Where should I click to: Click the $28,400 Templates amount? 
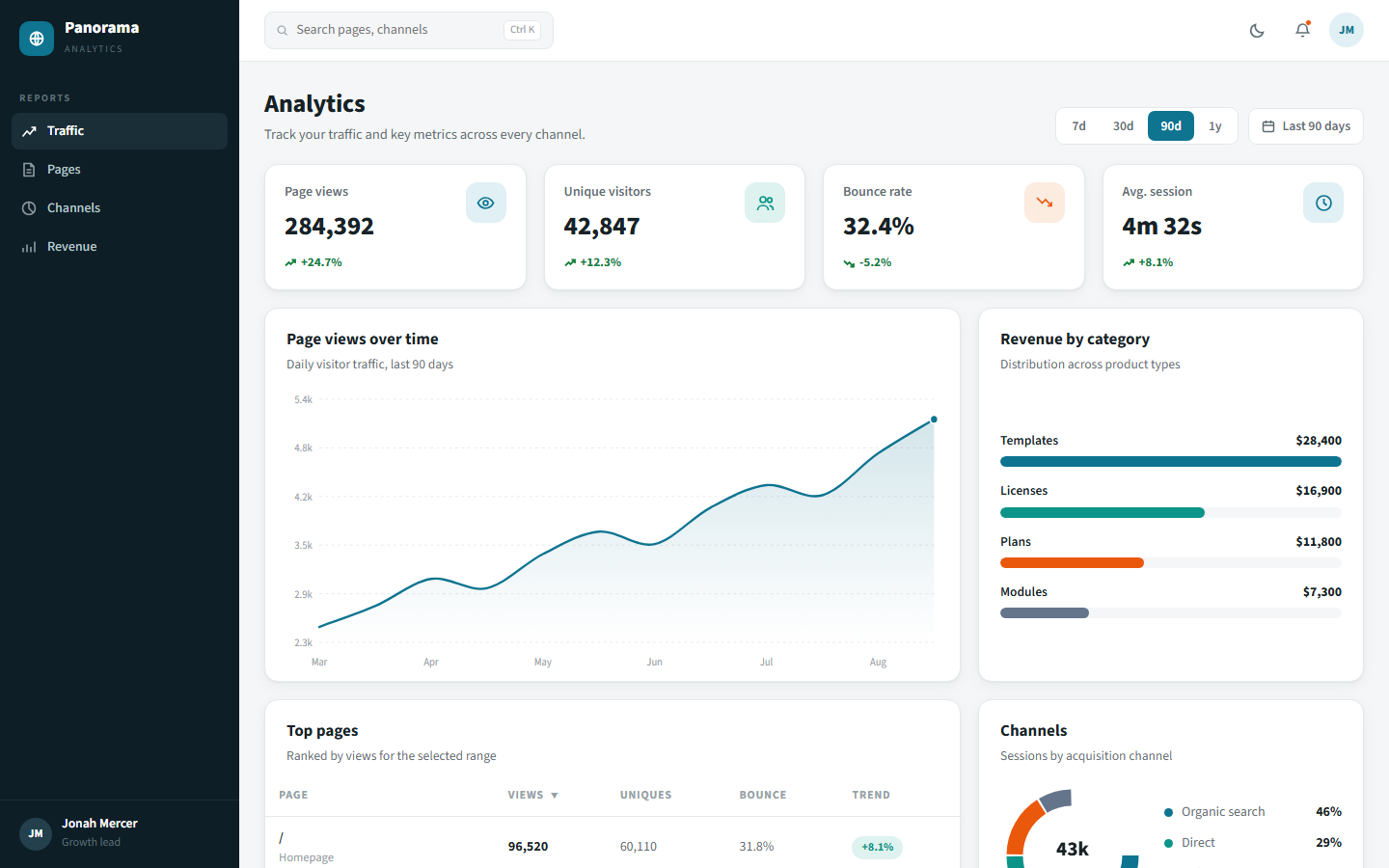point(1319,441)
